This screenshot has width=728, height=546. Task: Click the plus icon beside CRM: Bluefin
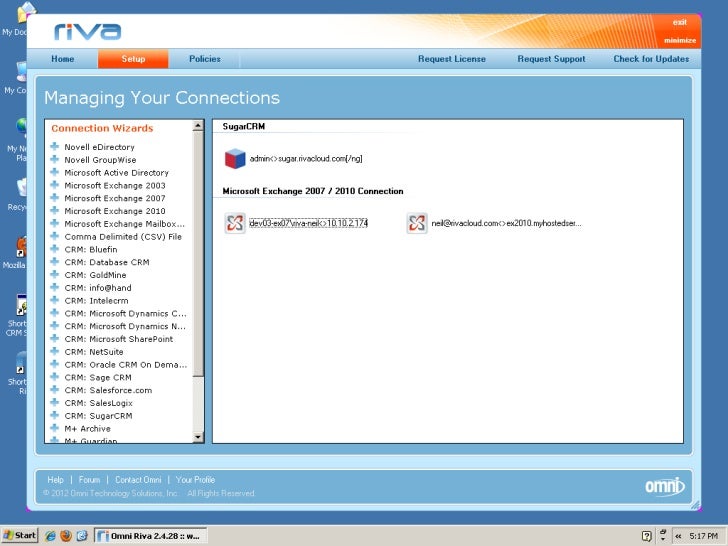(55, 249)
